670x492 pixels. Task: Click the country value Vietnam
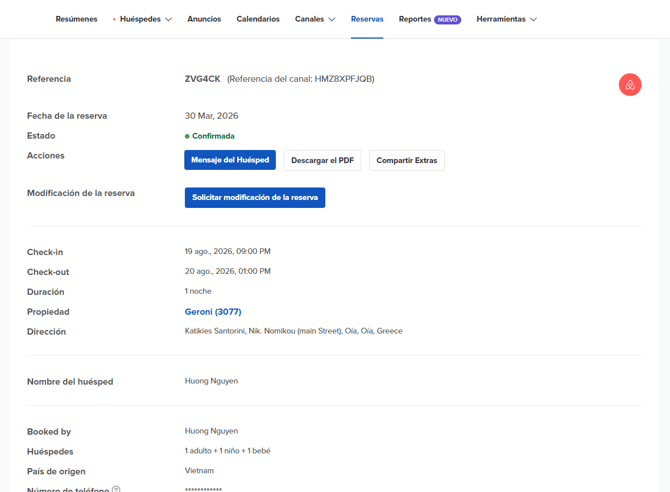coord(199,471)
